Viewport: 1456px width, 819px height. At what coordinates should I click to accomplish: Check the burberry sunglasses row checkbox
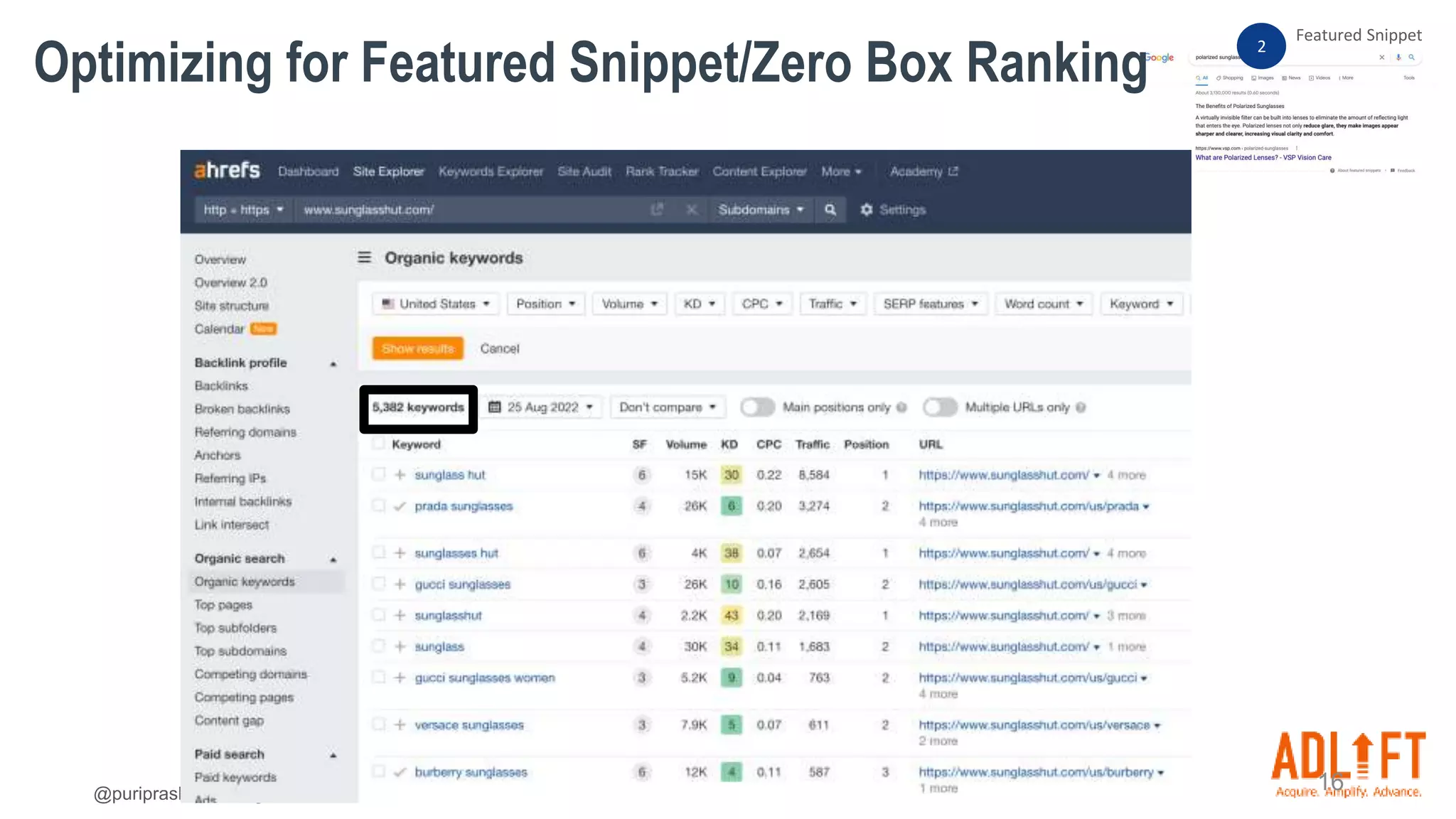click(x=378, y=771)
